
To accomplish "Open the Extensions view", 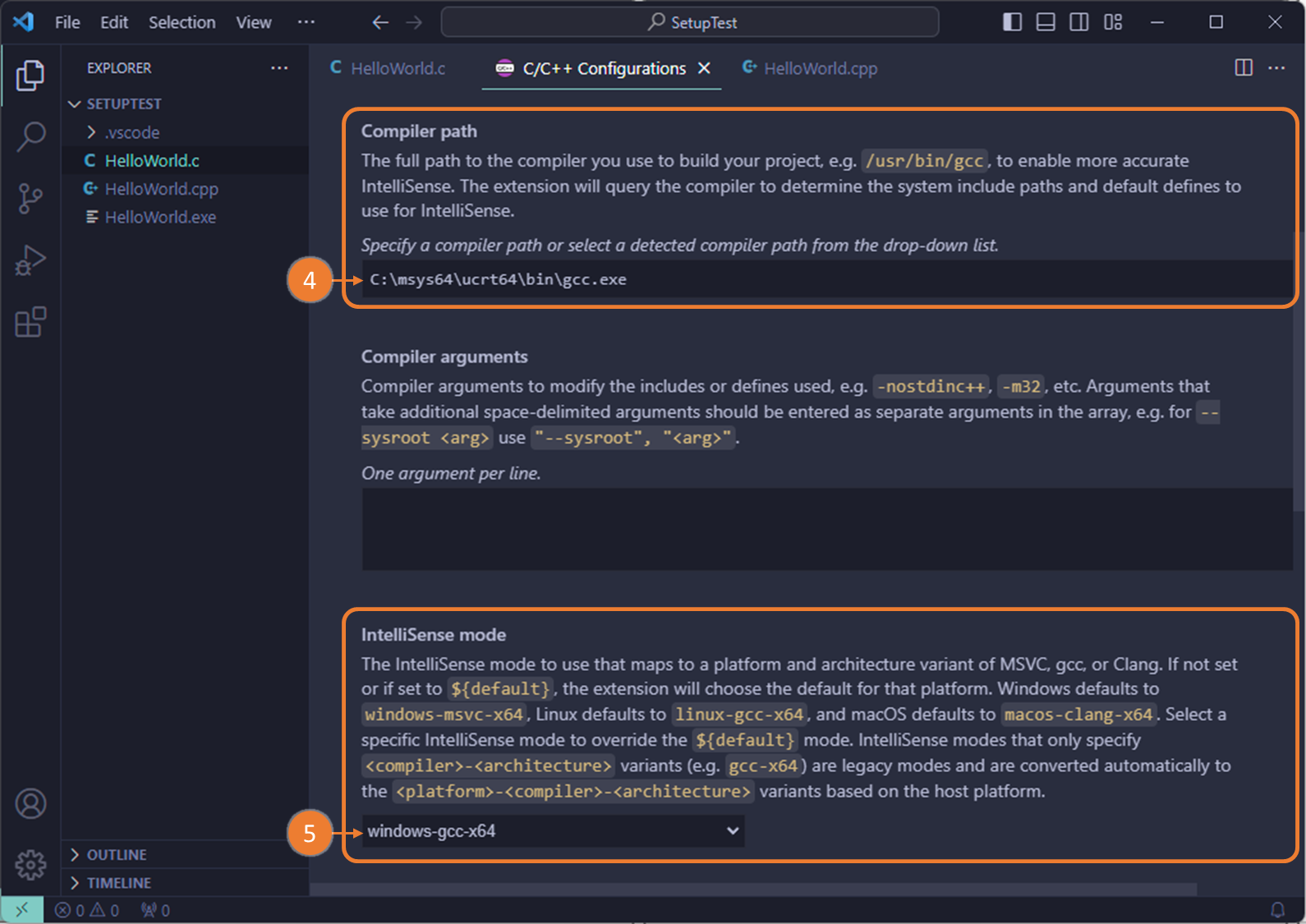I will tap(30, 322).
